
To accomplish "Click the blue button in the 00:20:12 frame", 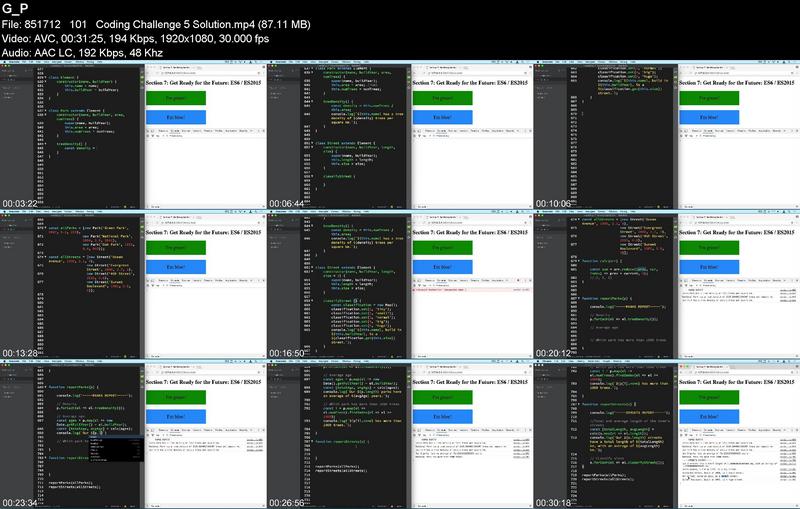I will coord(709,267).
